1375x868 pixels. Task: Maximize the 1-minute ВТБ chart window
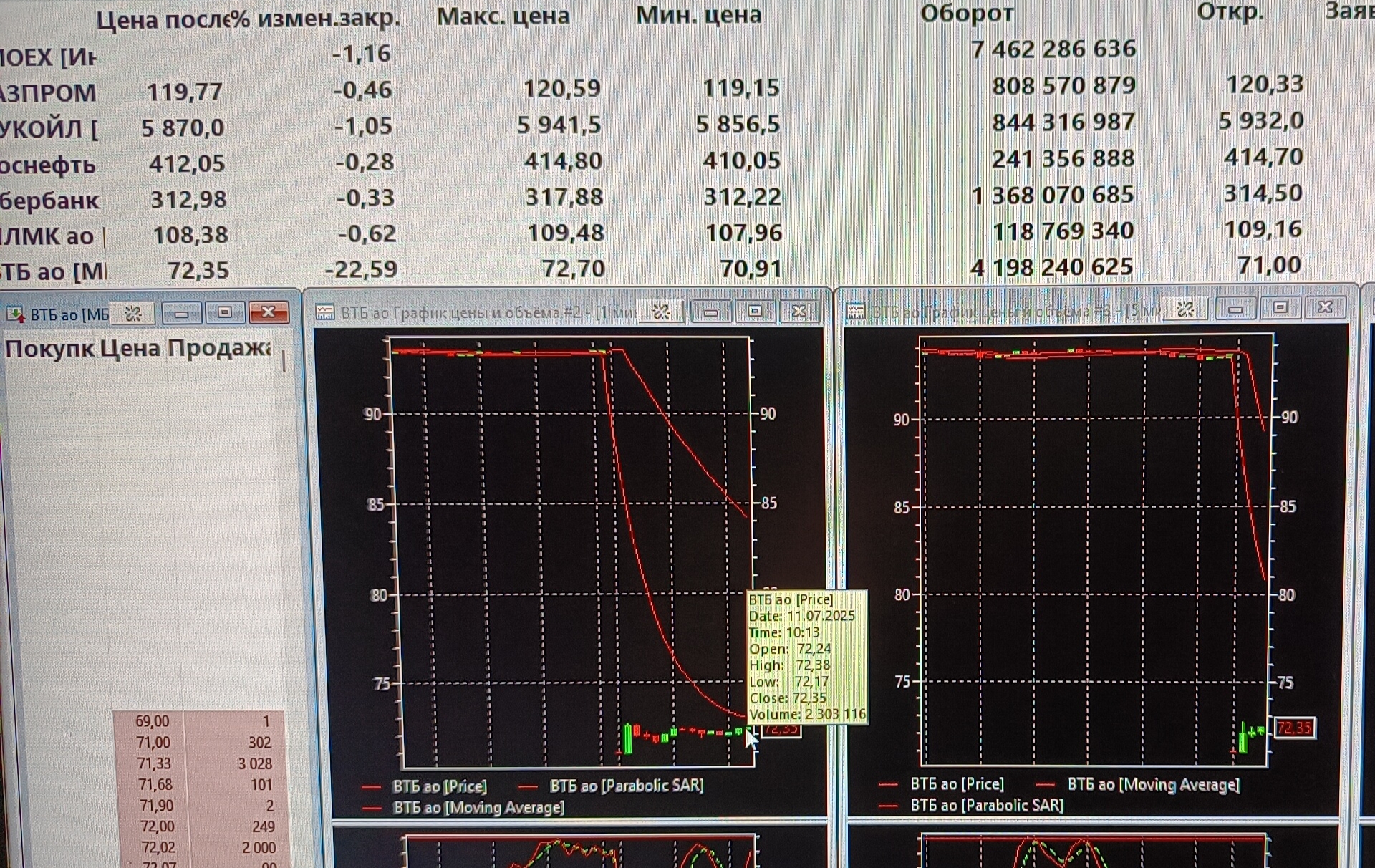[755, 312]
